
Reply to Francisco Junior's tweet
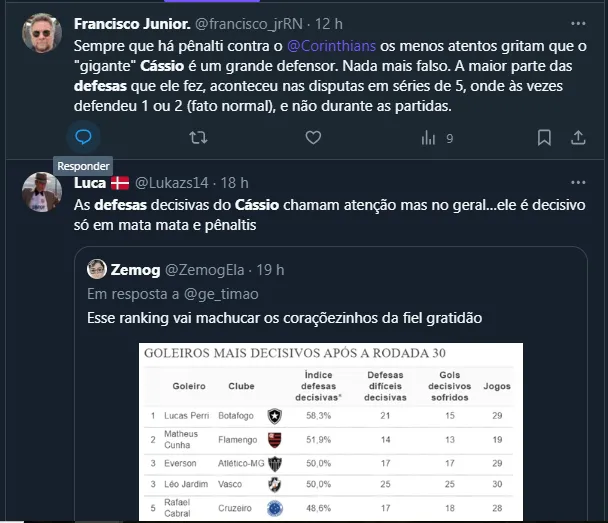(x=85, y=137)
